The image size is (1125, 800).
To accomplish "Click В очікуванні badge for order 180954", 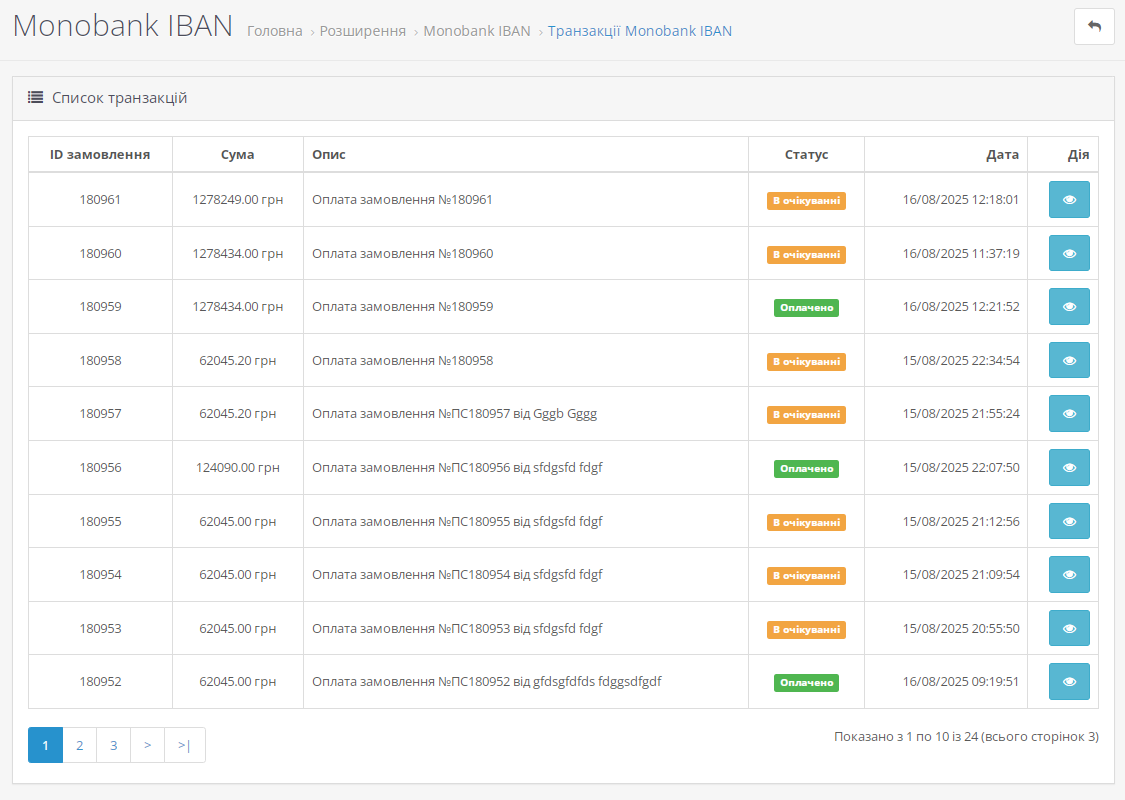I will (806, 575).
